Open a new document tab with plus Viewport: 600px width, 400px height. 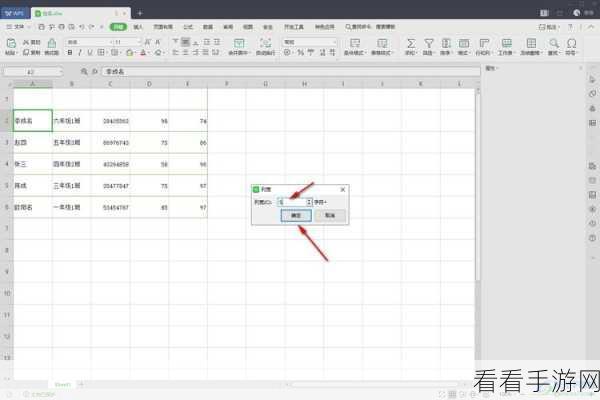tap(140, 13)
